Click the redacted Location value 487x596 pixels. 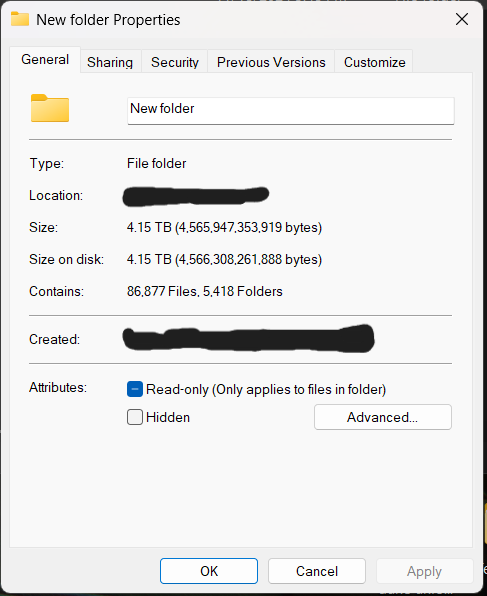[x=196, y=196]
